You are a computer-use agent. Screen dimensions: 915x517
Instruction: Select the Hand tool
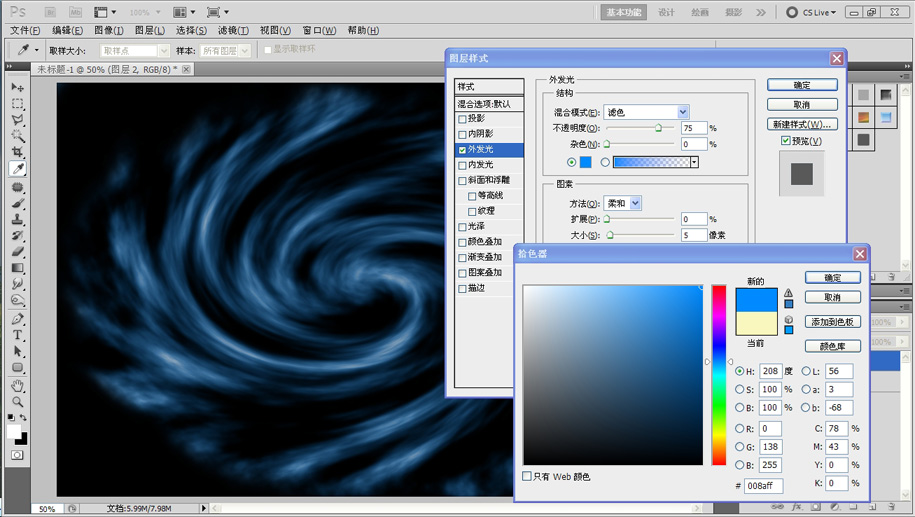(x=18, y=386)
